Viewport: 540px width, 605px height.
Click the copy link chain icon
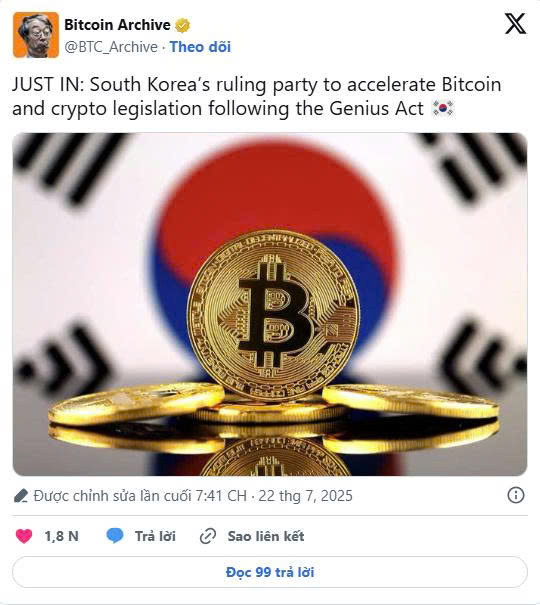[x=208, y=536]
